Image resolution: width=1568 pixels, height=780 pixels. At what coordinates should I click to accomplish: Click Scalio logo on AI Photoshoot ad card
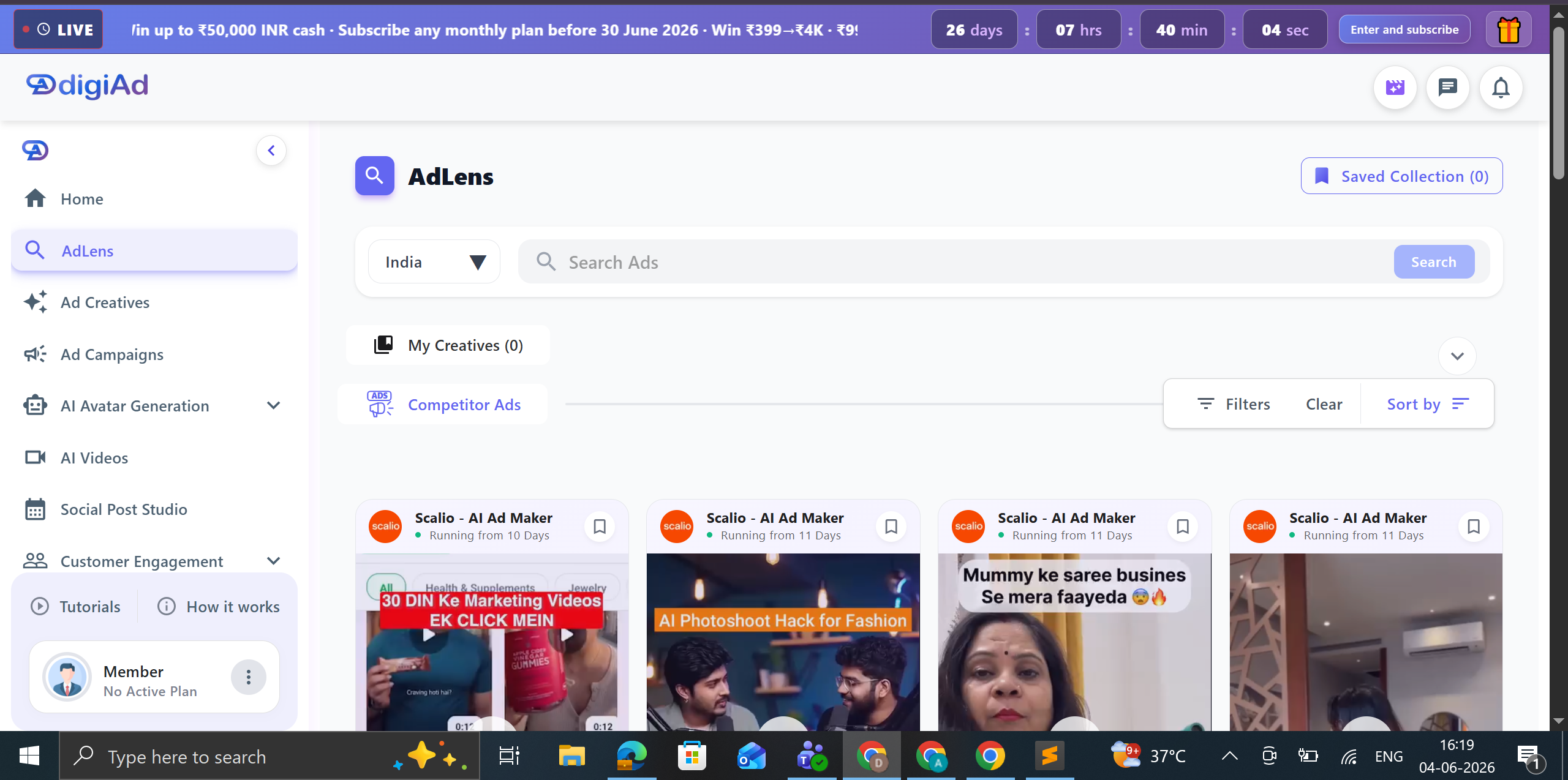(x=677, y=527)
